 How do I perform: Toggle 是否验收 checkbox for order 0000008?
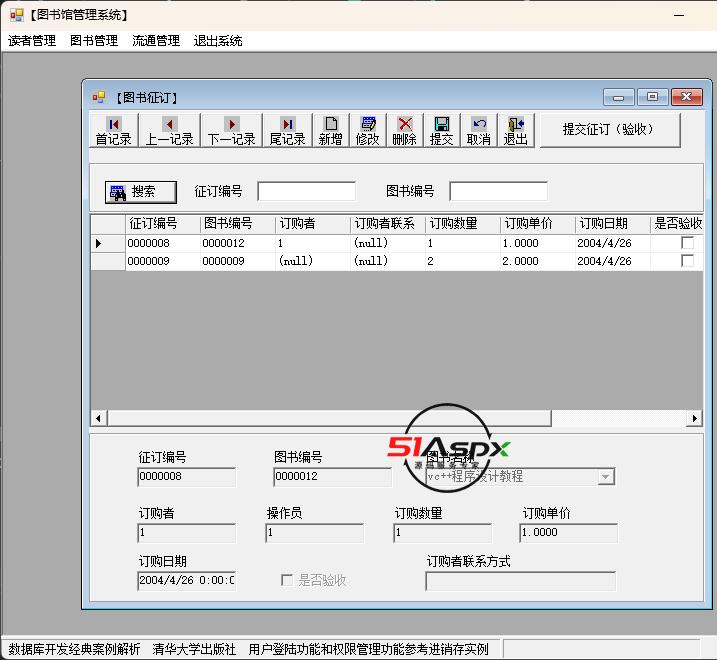tap(687, 243)
